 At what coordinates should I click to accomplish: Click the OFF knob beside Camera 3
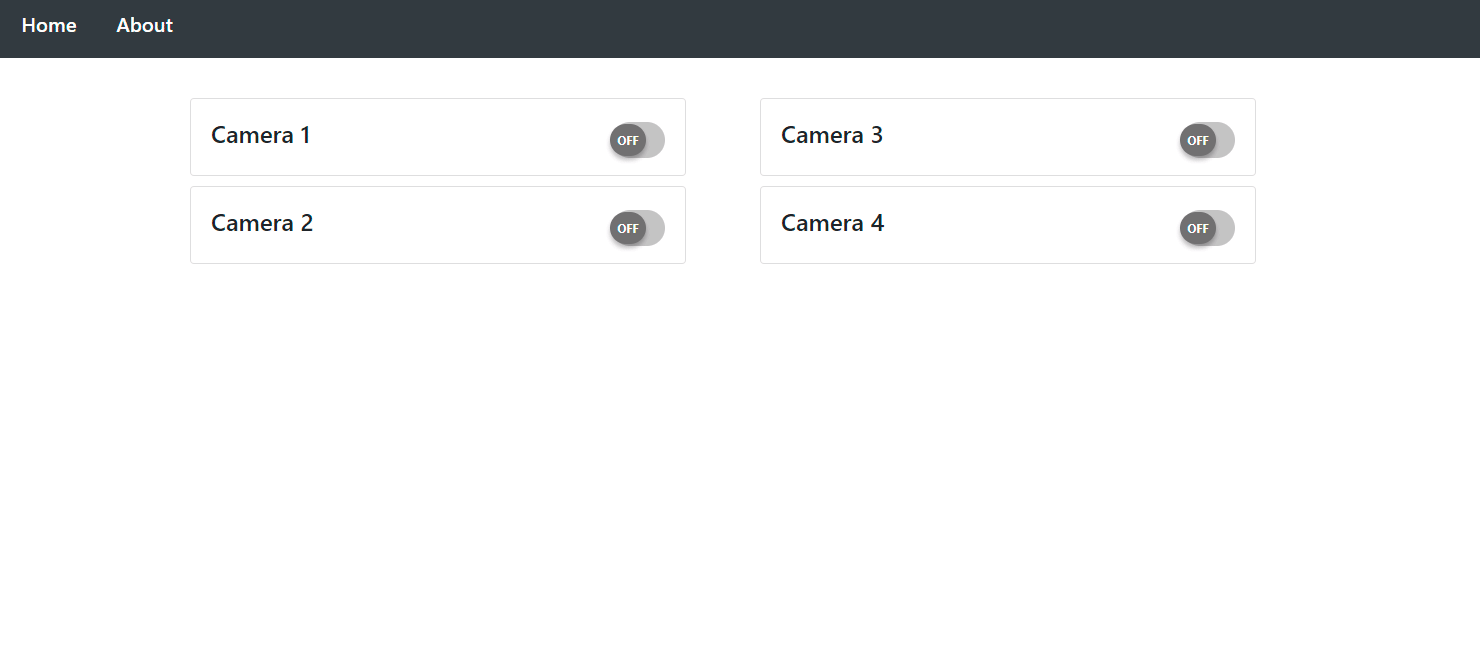[1198, 140]
